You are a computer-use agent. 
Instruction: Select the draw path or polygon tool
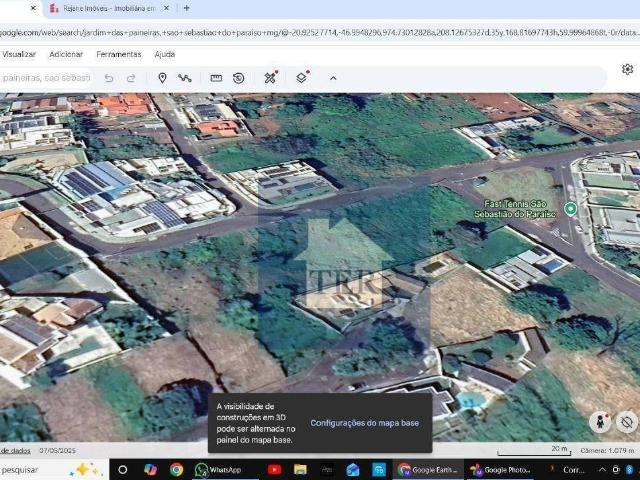pyautogui.click(x=184, y=78)
